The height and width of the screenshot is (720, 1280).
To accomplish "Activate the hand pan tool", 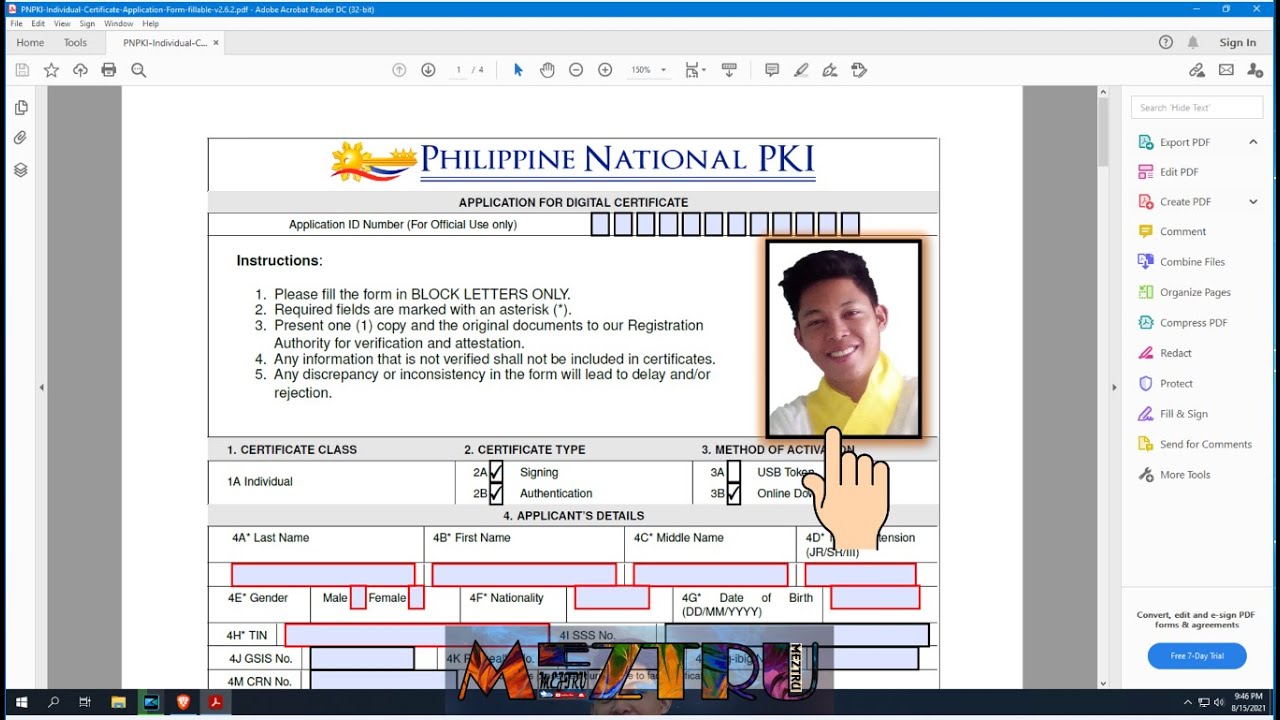I will pos(547,70).
